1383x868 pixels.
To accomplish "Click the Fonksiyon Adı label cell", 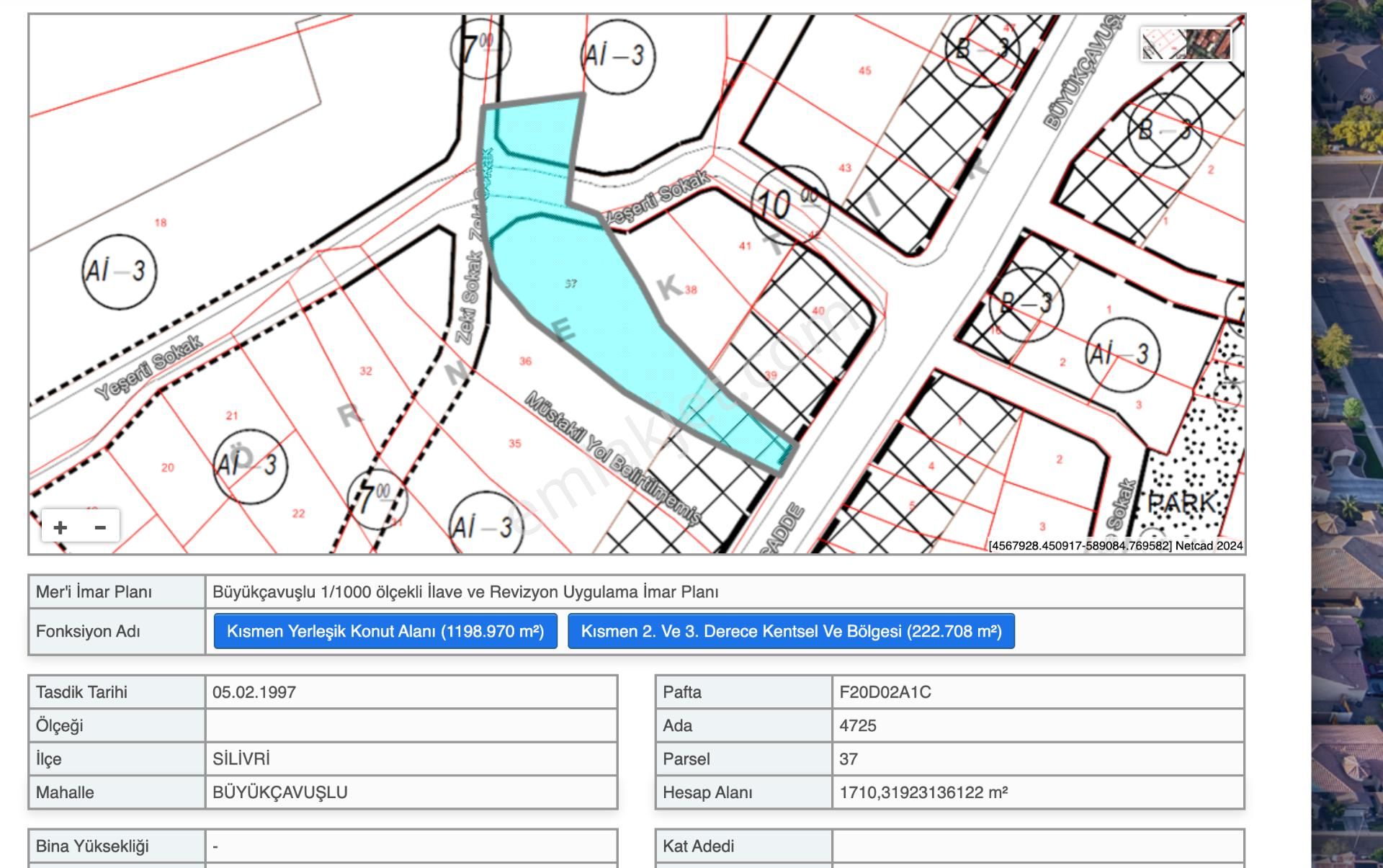I will (x=117, y=632).
